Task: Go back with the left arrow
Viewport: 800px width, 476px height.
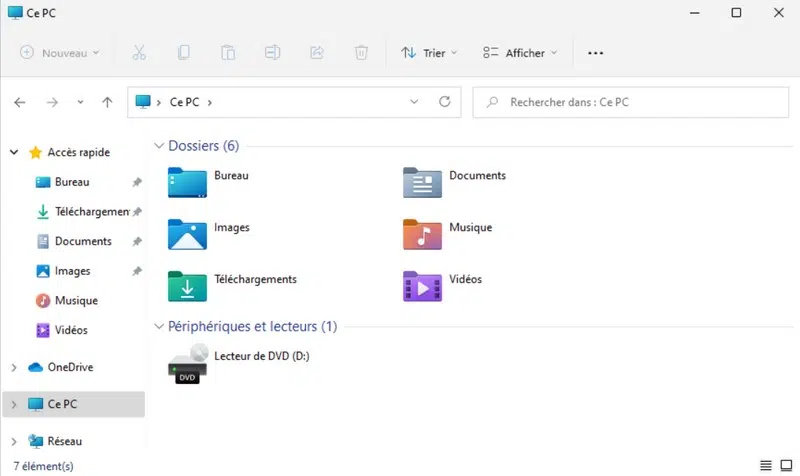Action: [x=20, y=103]
